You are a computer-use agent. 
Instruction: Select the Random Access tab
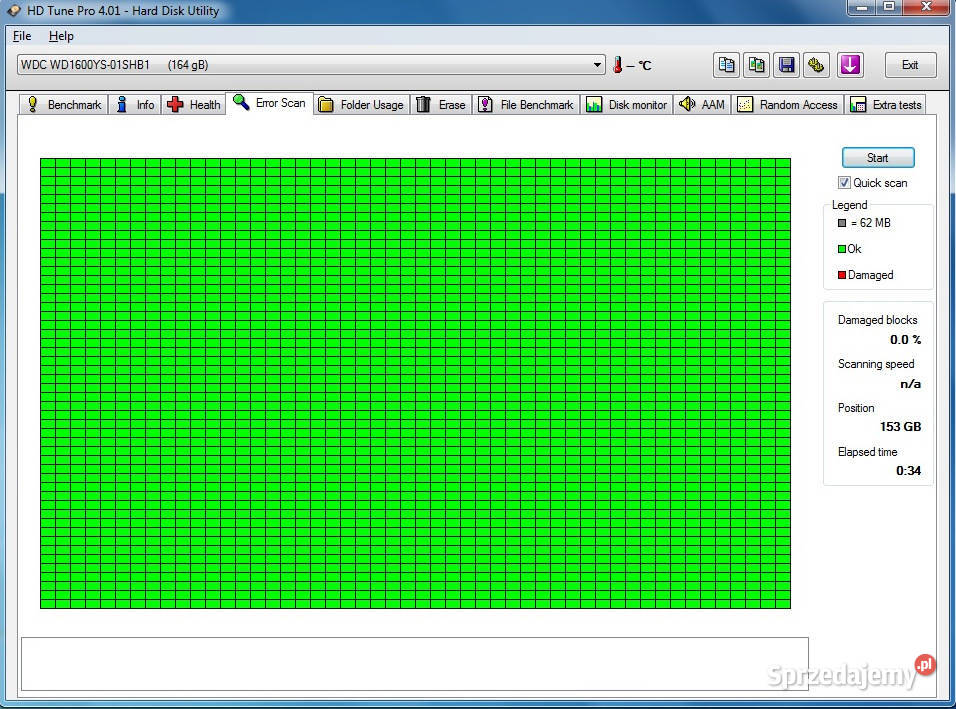(x=787, y=104)
